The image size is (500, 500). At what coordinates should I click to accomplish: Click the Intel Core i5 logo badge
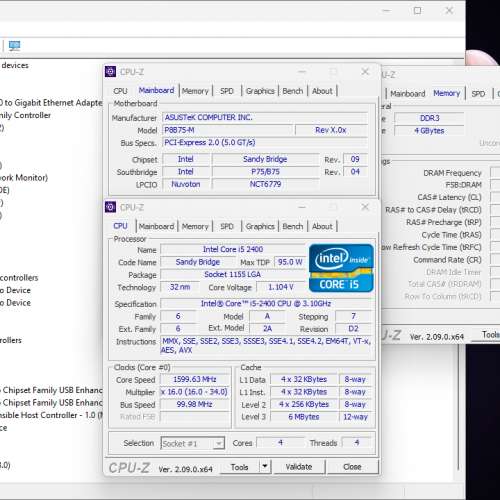coord(341,268)
